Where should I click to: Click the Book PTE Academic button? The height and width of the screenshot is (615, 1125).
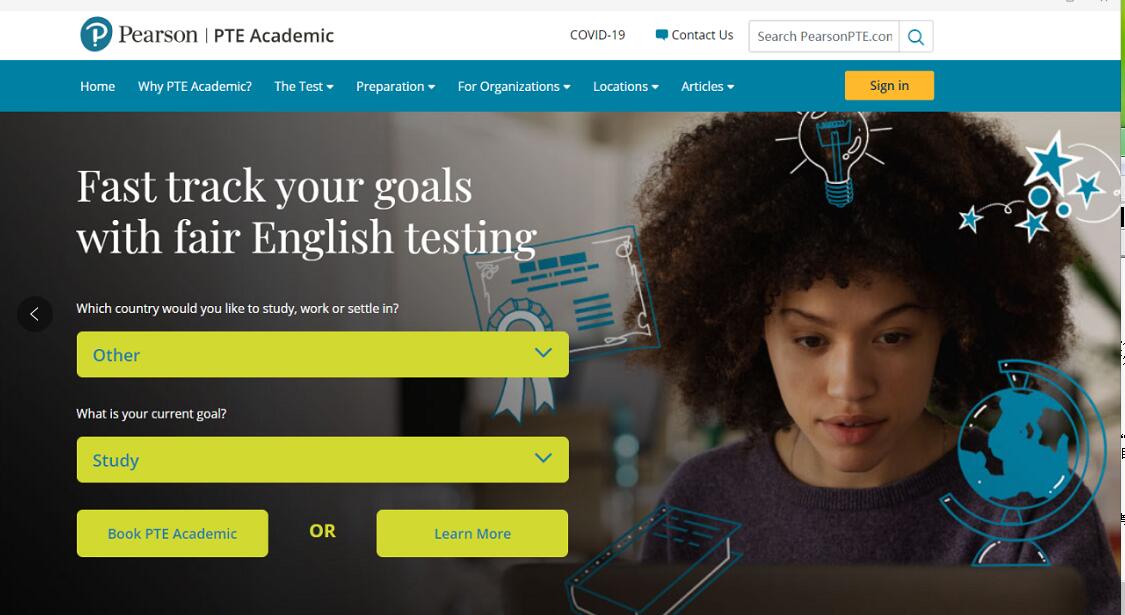click(172, 533)
